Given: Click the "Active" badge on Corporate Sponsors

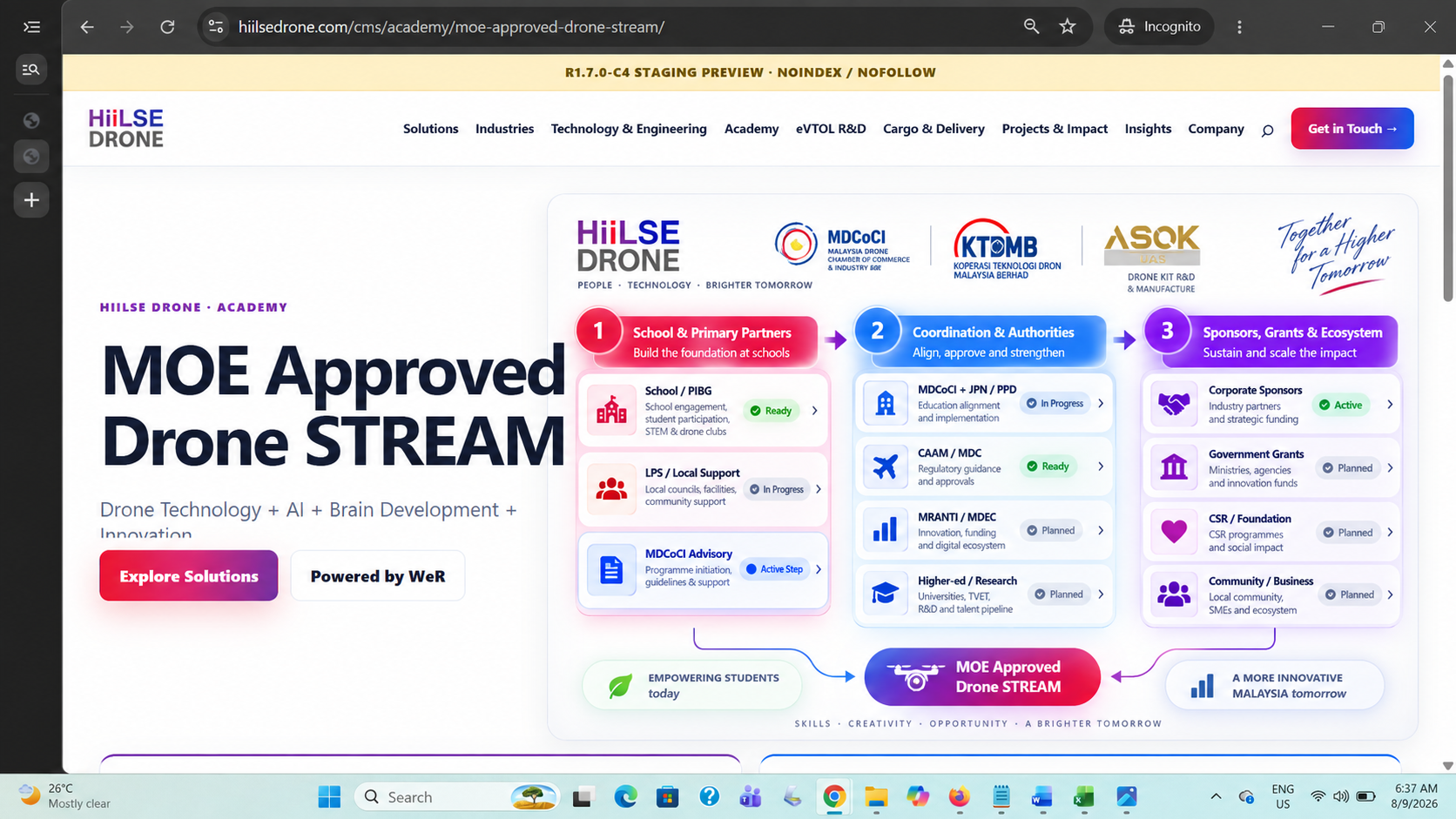Looking at the screenshot, I should click(x=1341, y=405).
